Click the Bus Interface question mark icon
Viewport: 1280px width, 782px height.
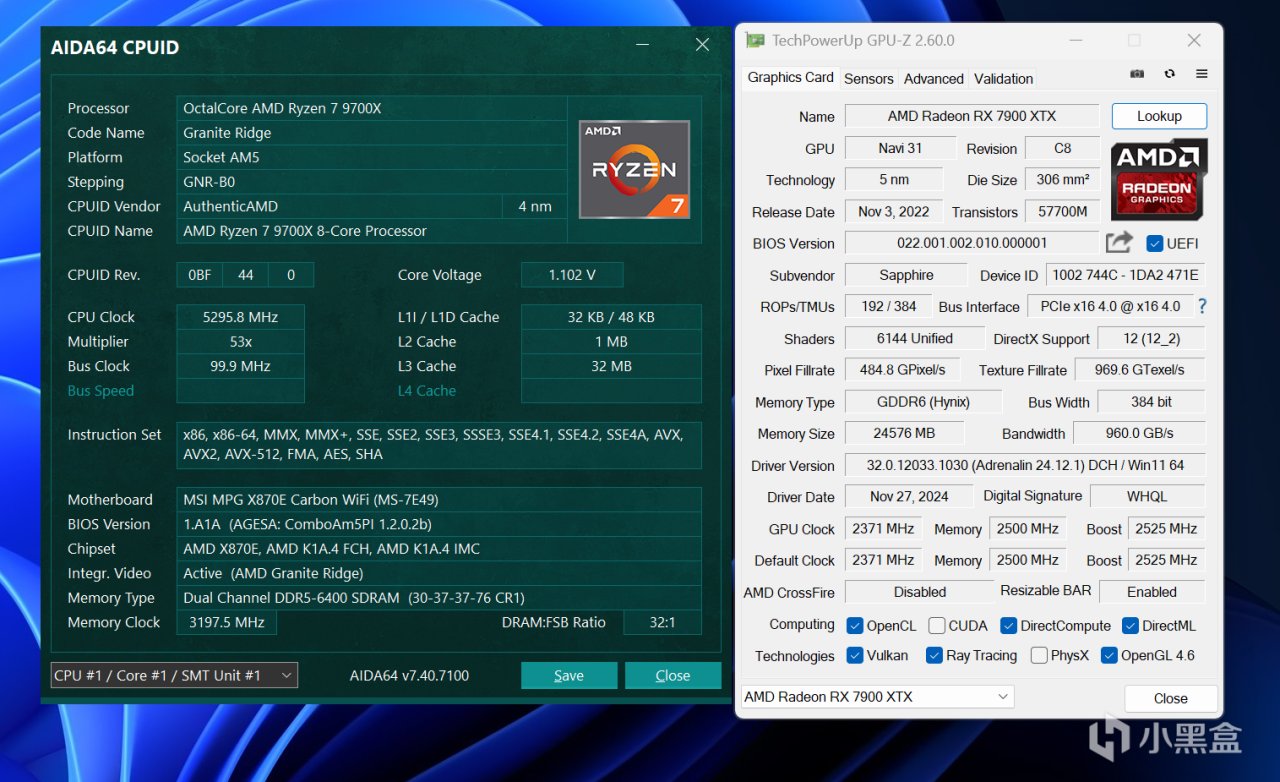point(1202,306)
